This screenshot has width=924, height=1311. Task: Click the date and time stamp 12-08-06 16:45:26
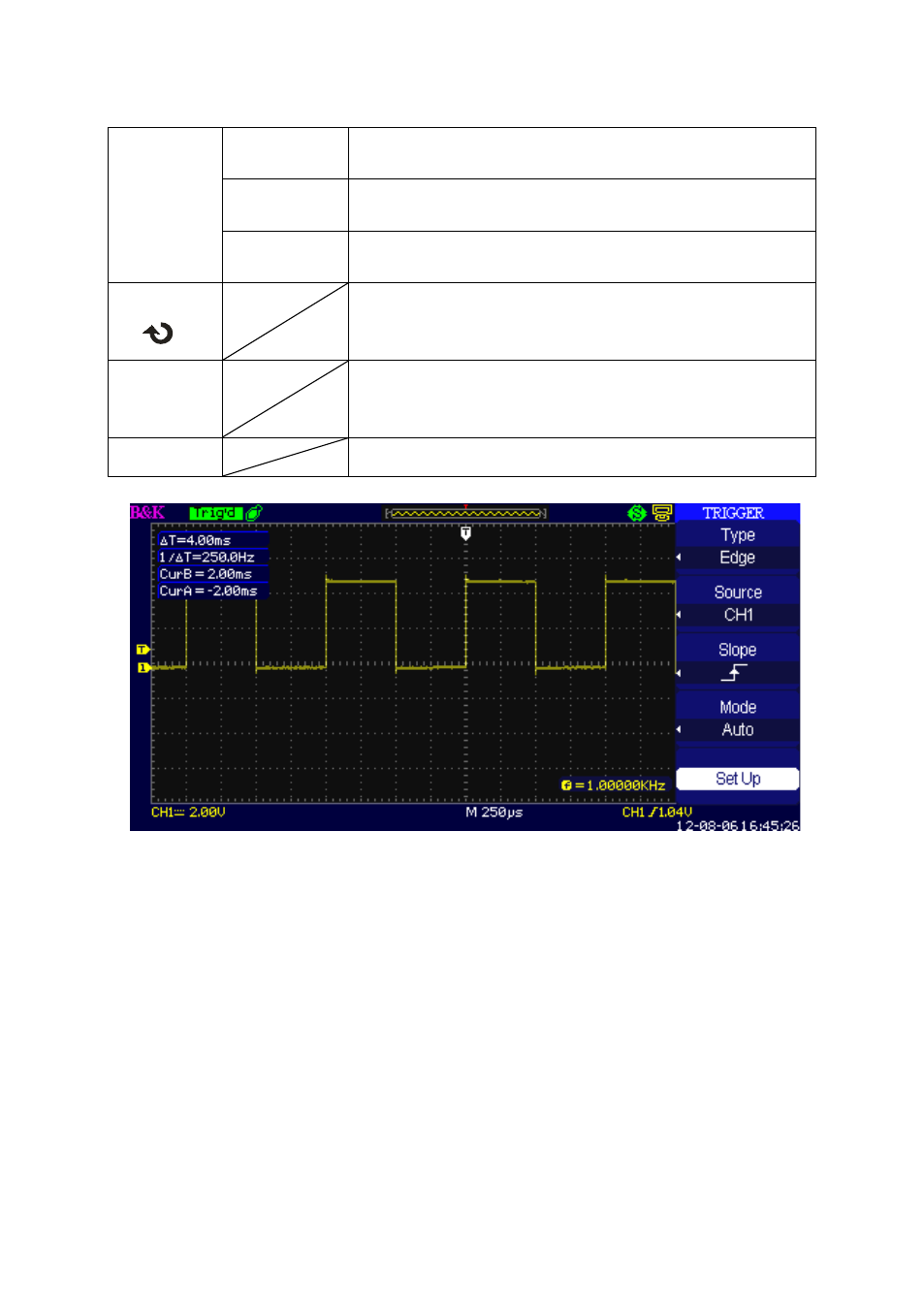tap(738, 826)
